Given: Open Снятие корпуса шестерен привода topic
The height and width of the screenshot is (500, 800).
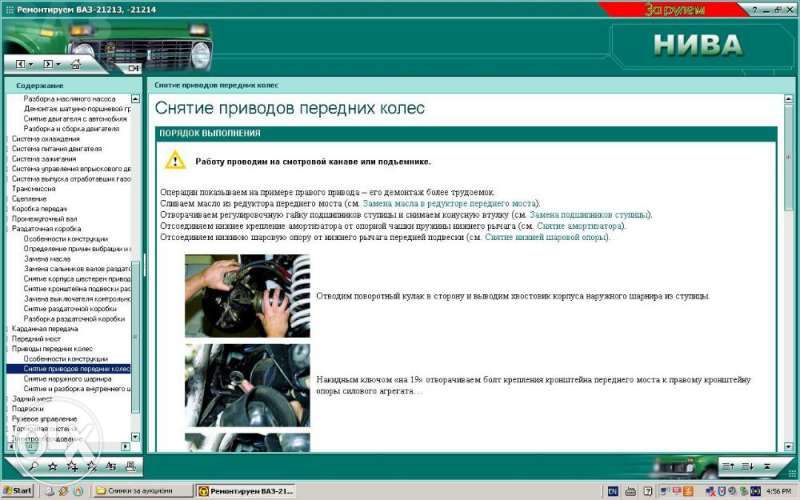Looking at the screenshot, I should point(77,279).
